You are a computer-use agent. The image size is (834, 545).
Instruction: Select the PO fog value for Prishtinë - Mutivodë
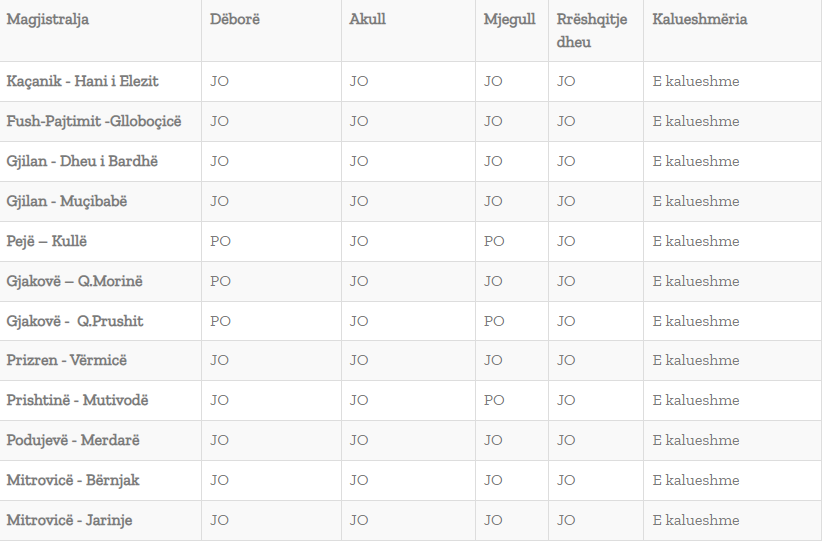click(494, 400)
